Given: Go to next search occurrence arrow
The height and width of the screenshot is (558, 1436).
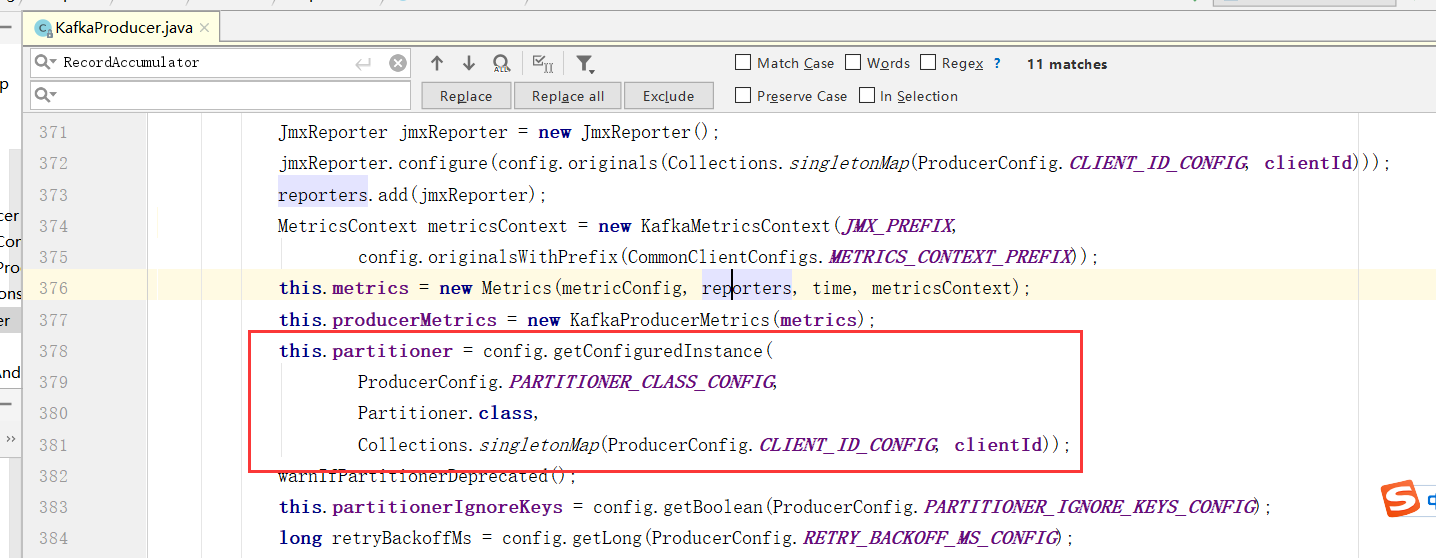Looking at the screenshot, I should pyautogui.click(x=468, y=63).
